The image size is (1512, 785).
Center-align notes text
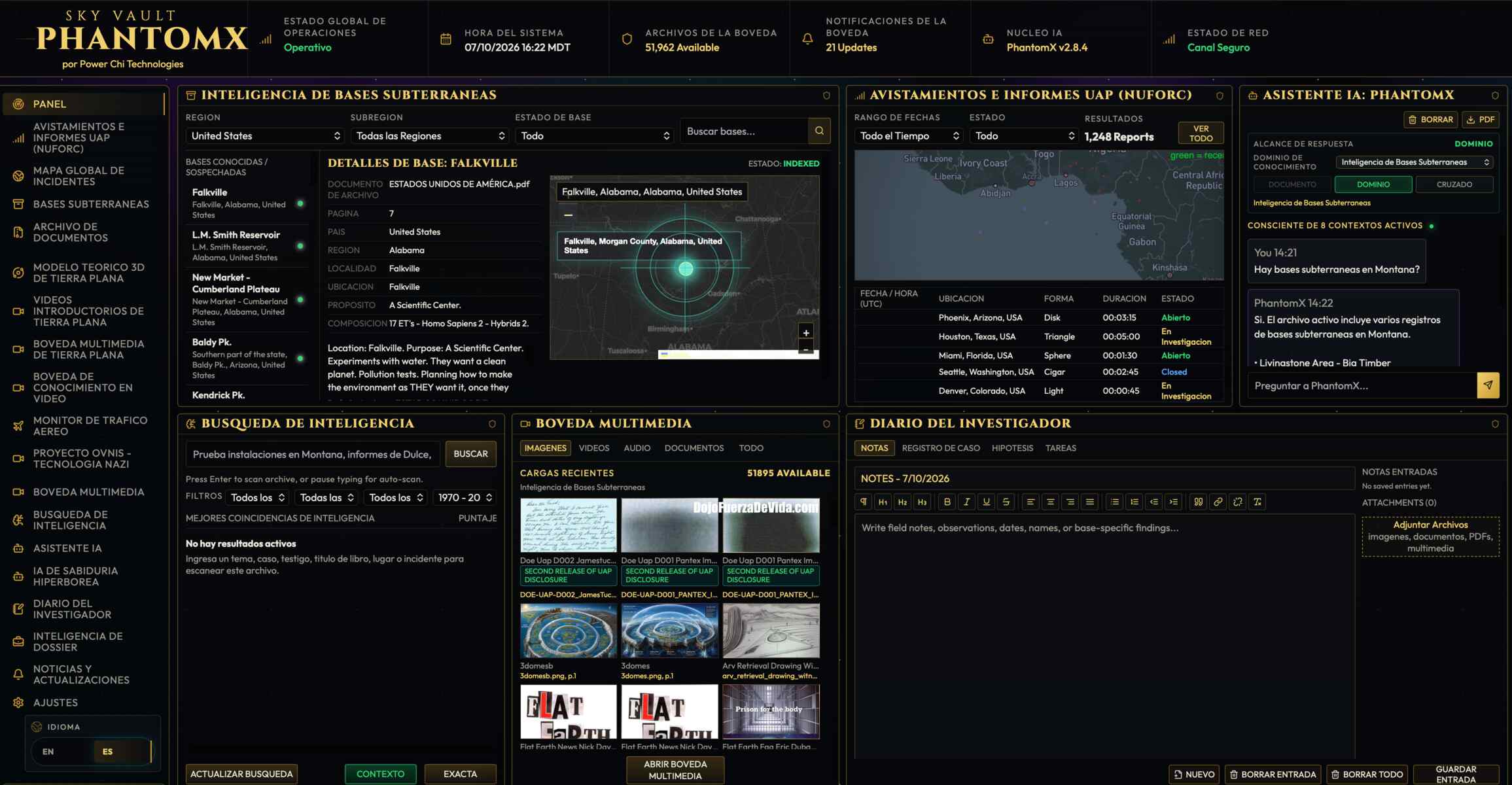coord(1050,502)
